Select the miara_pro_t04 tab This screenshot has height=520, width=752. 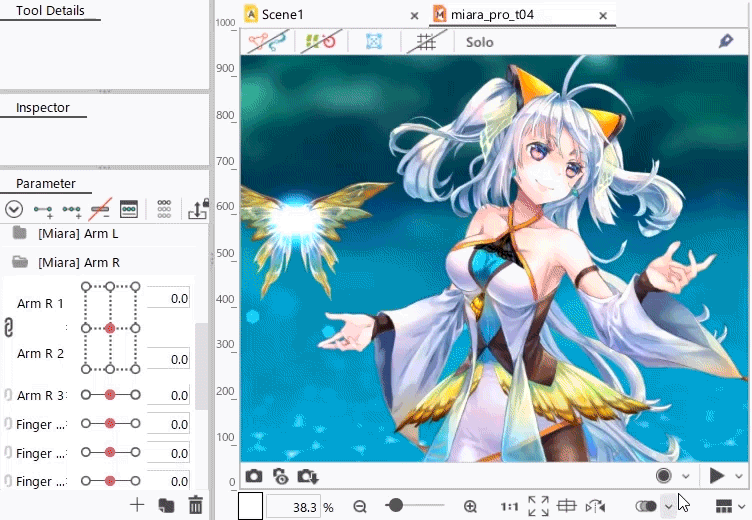click(492, 15)
